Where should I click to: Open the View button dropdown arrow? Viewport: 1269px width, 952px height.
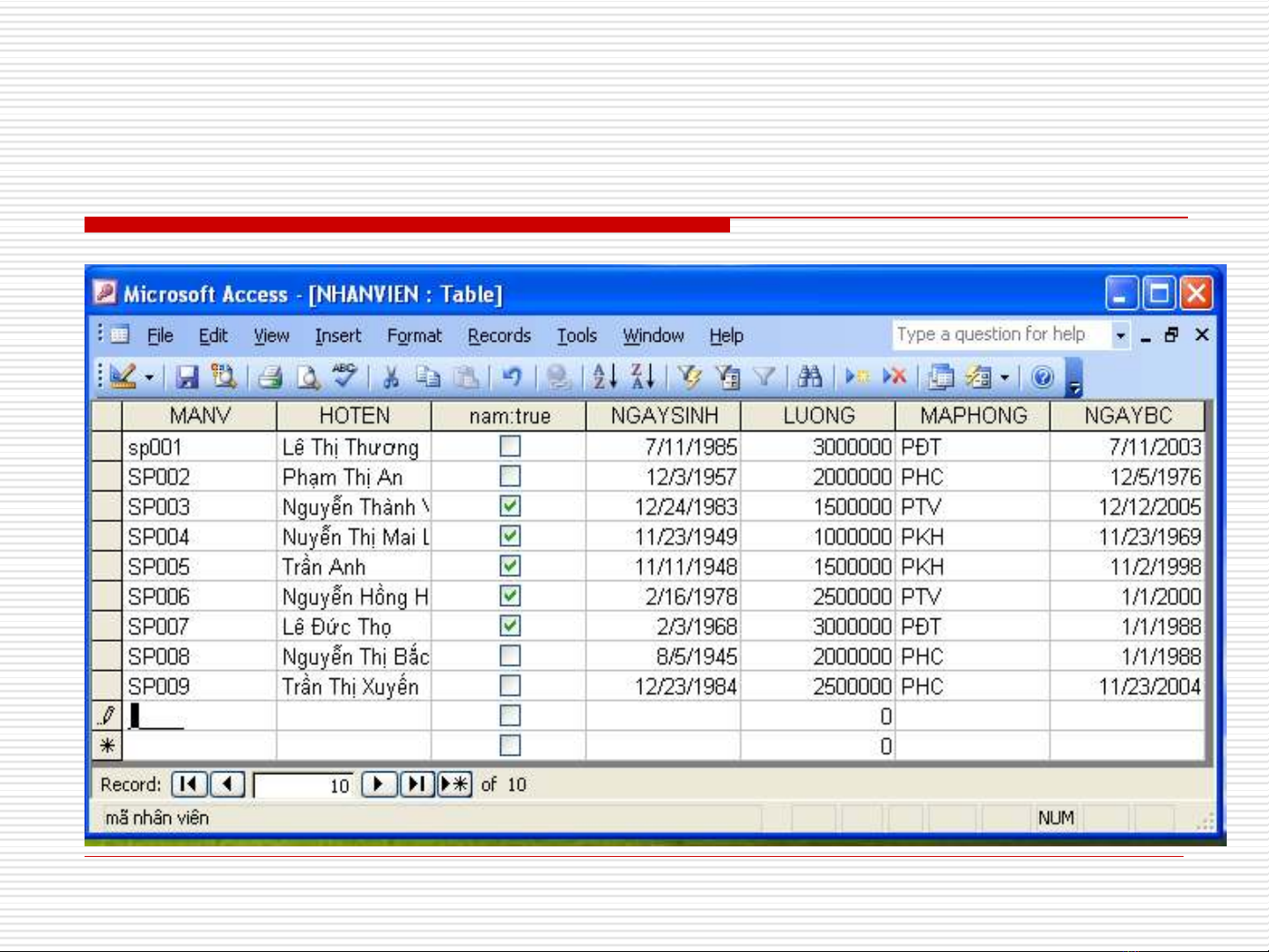[149, 378]
